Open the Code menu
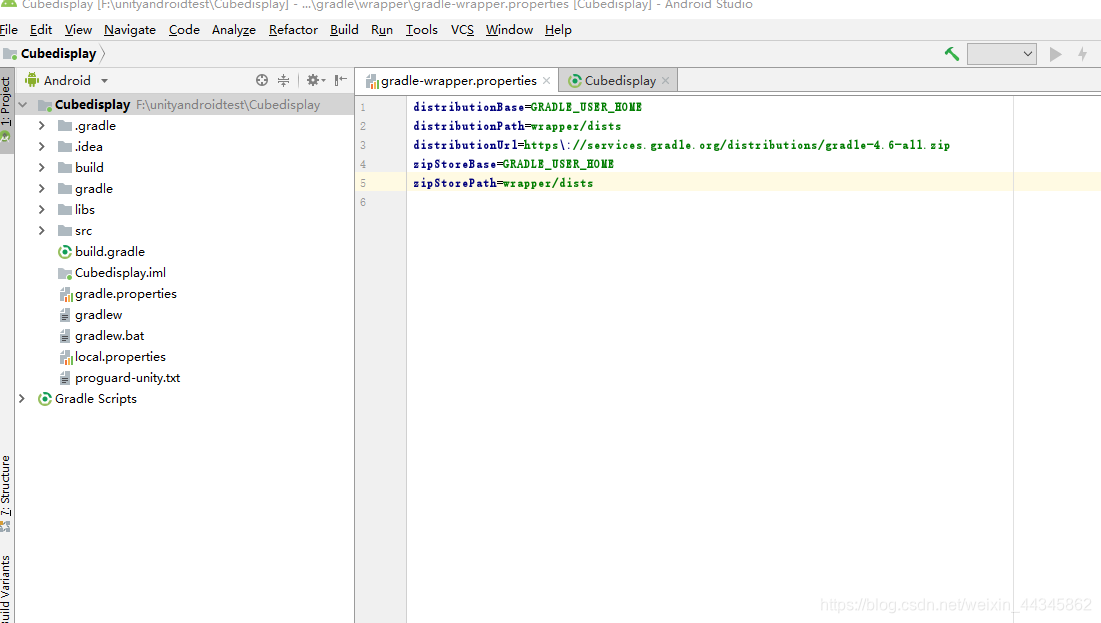This screenshot has height=623, width=1101. [x=184, y=29]
